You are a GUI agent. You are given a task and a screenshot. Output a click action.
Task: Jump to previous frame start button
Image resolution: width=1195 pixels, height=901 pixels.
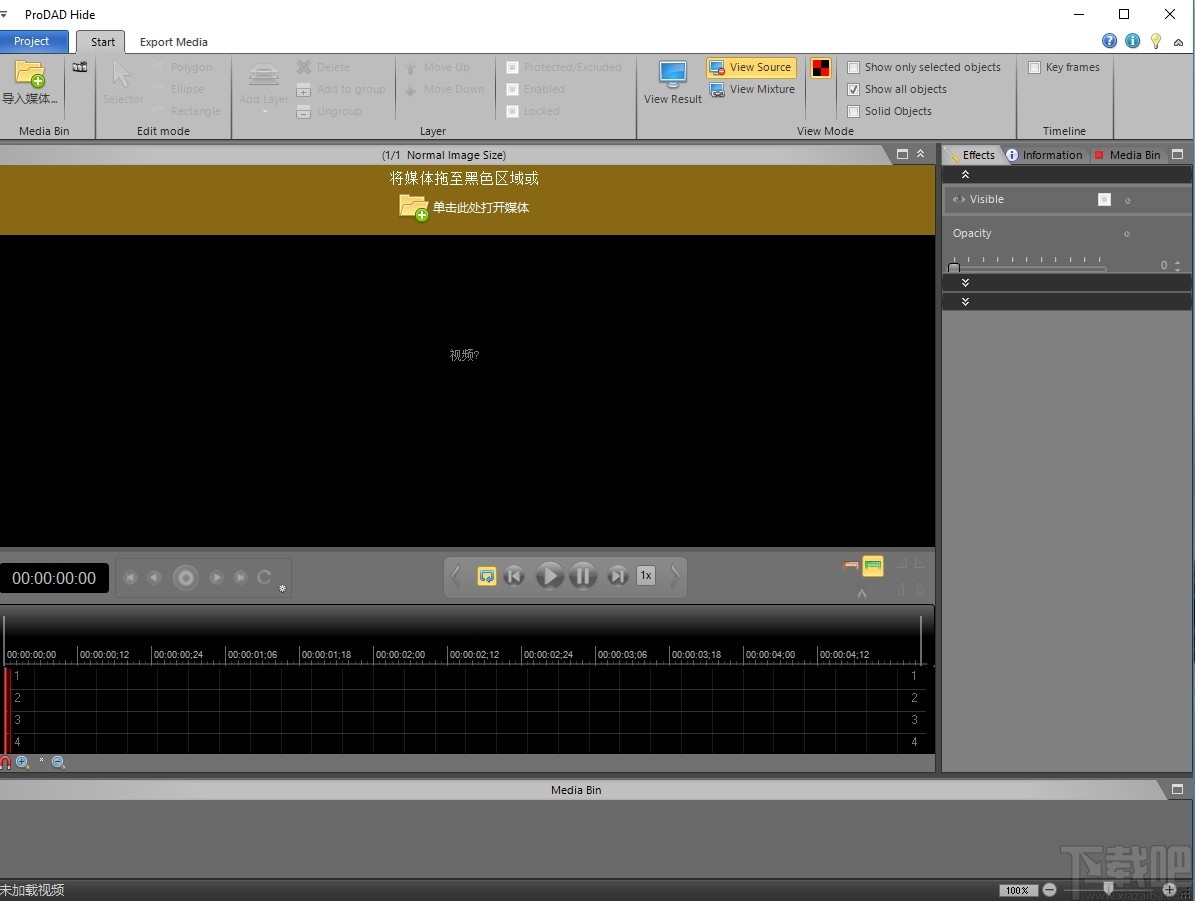click(x=514, y=576)
